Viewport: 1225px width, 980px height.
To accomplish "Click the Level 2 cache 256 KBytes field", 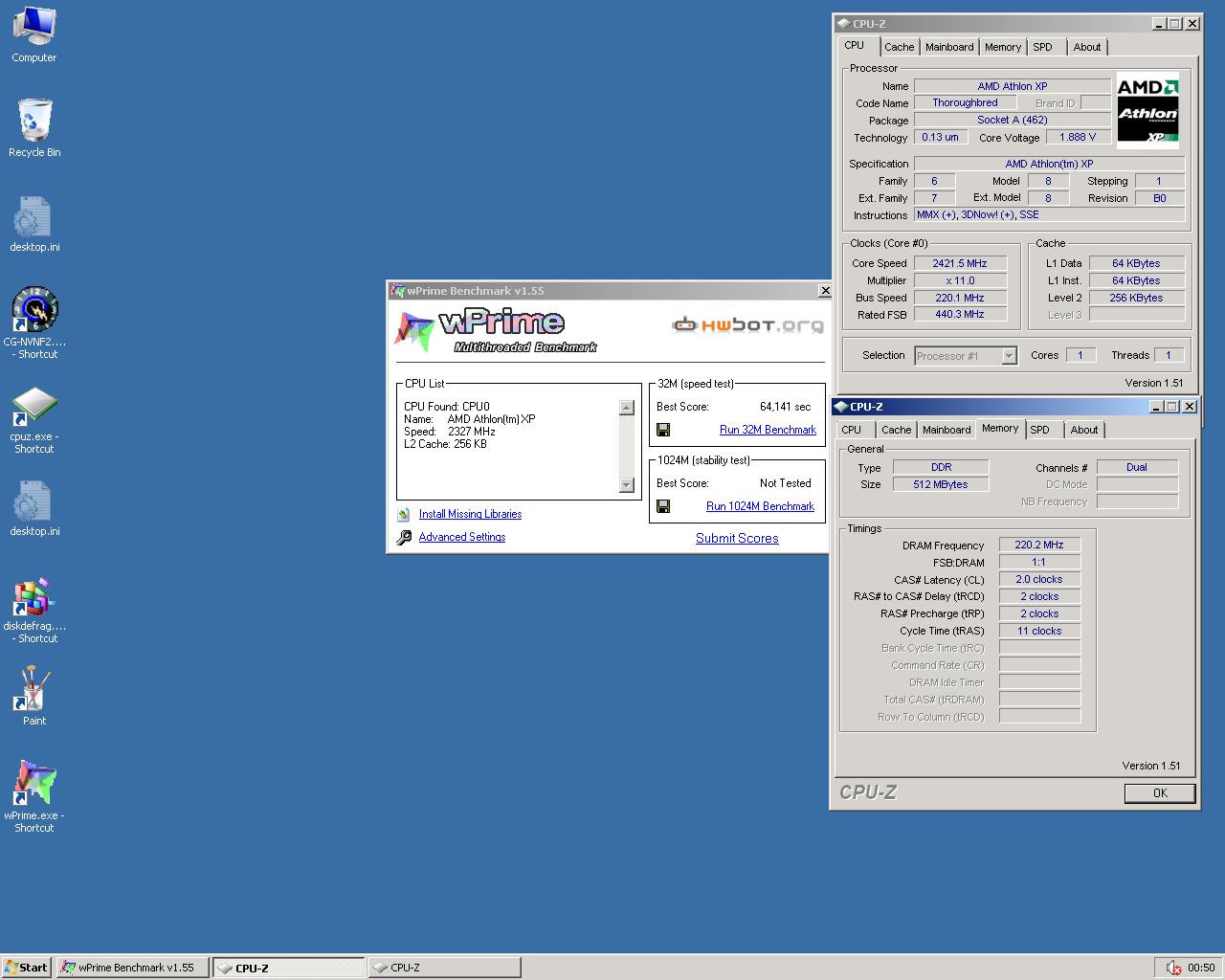I will tap(1137, 298).
